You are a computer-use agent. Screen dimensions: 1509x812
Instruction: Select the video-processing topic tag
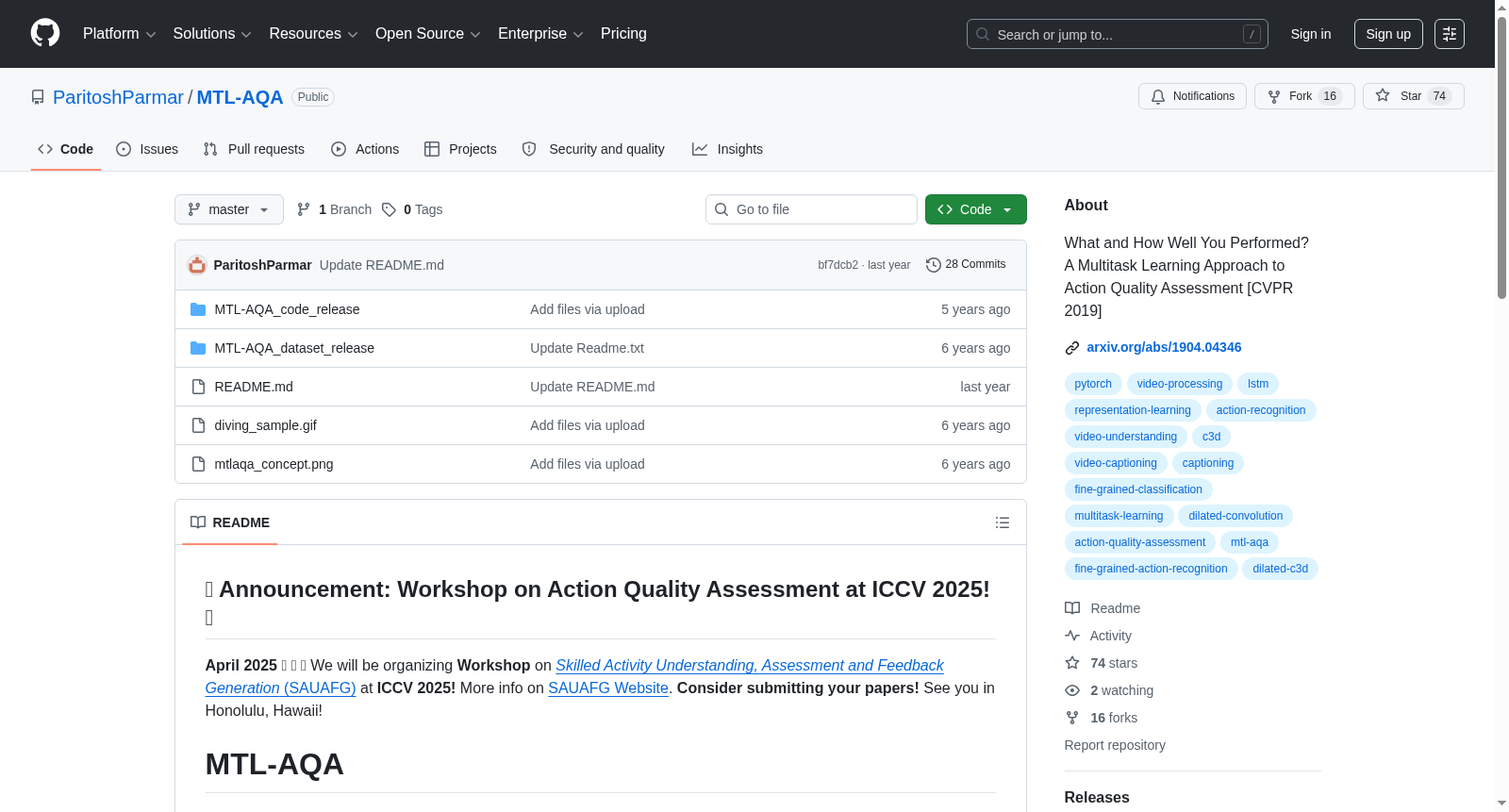(x=1180, y=384)
